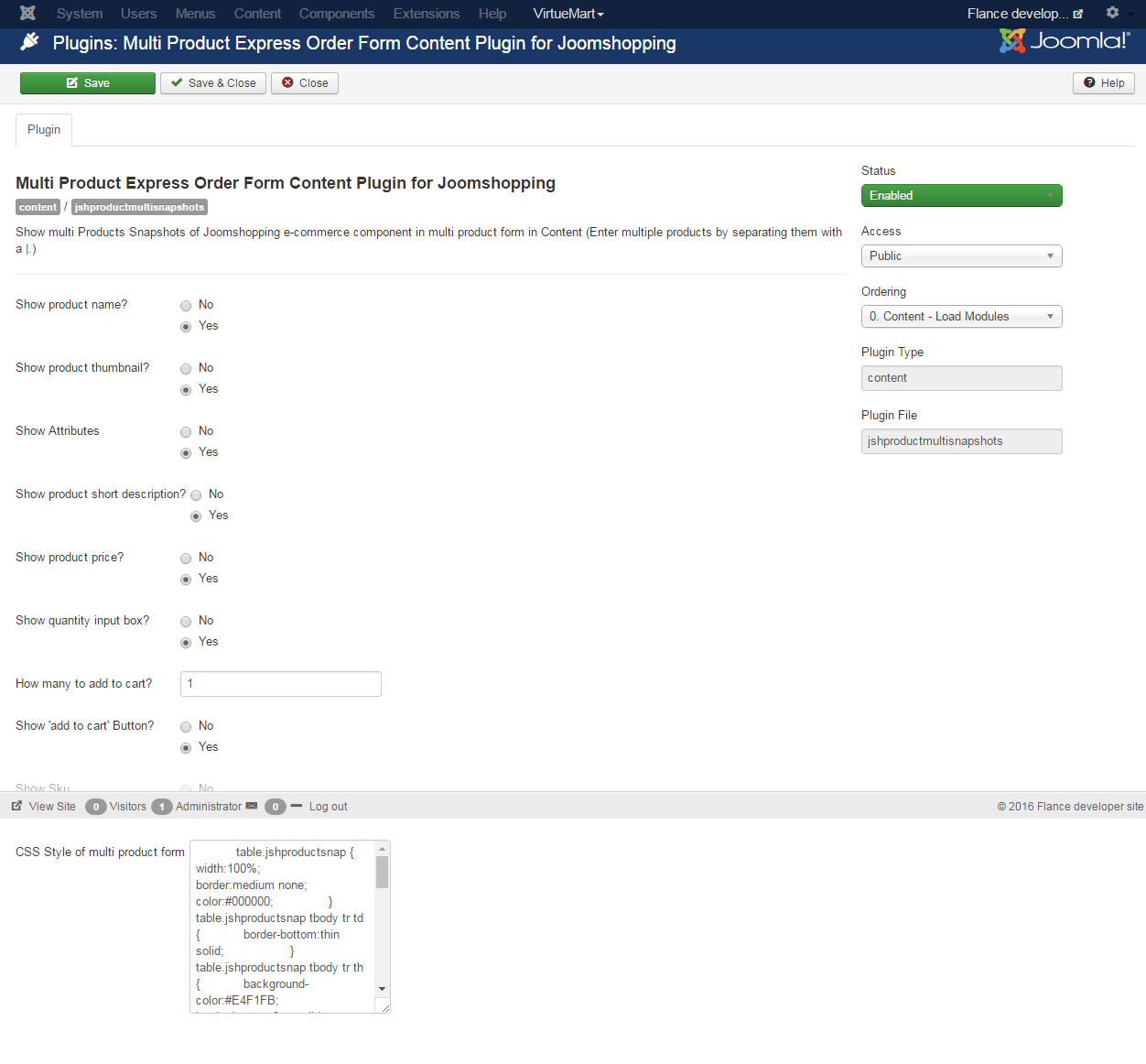Open the System menu
Screen dimensions: 1146x1064
tap(80, 14)
